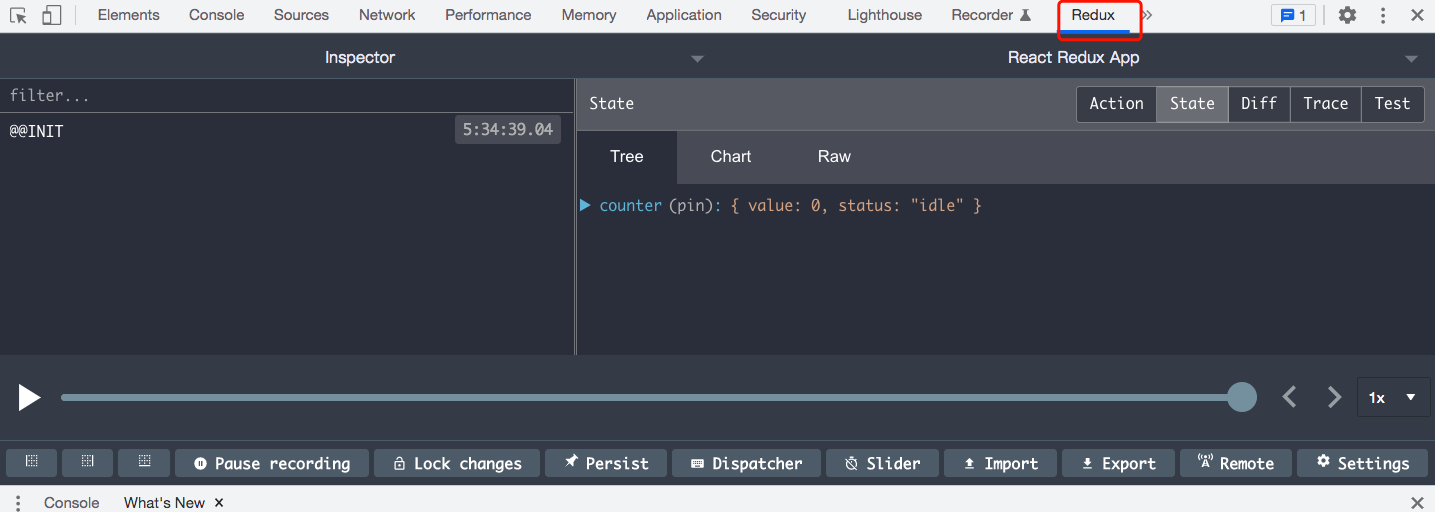Open the 1x playback speed dropdown
This screenshot has height=512, width=1435.
[1393, 397]
